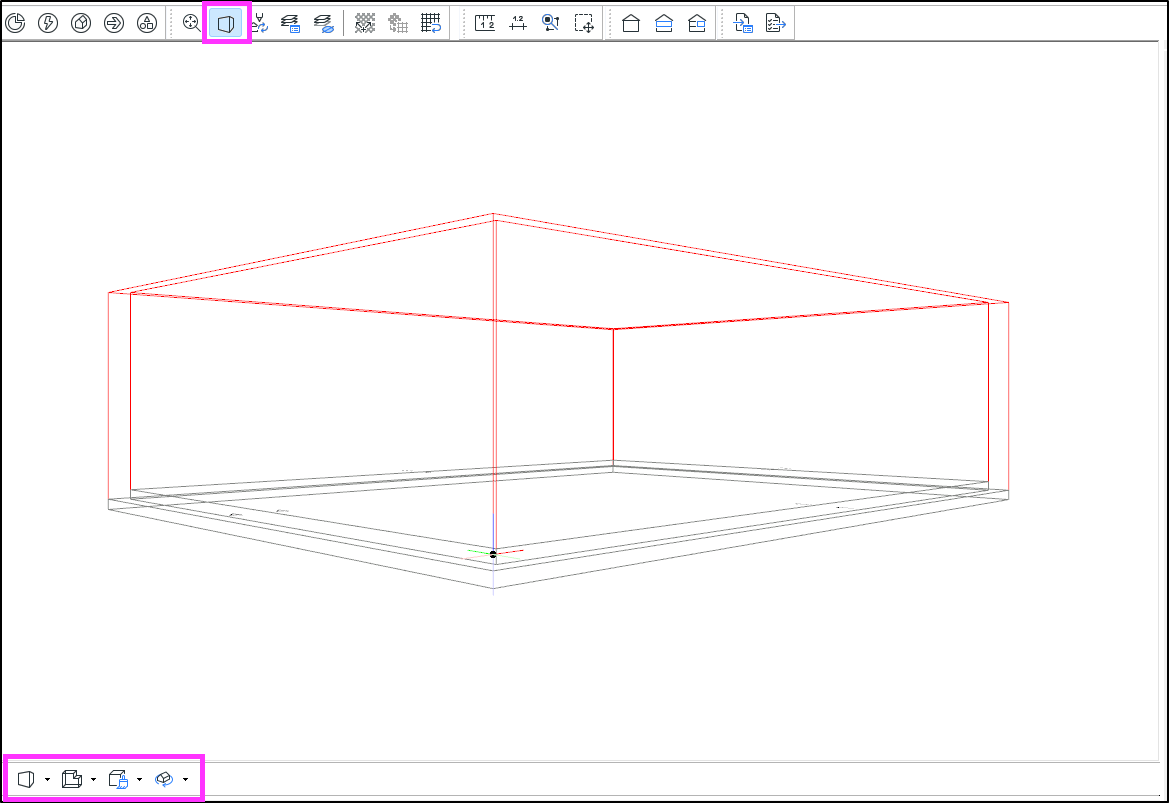The image size is (1169, 803).
Task: Select the dashed marquee with move arrows icon
Action: 584,23
